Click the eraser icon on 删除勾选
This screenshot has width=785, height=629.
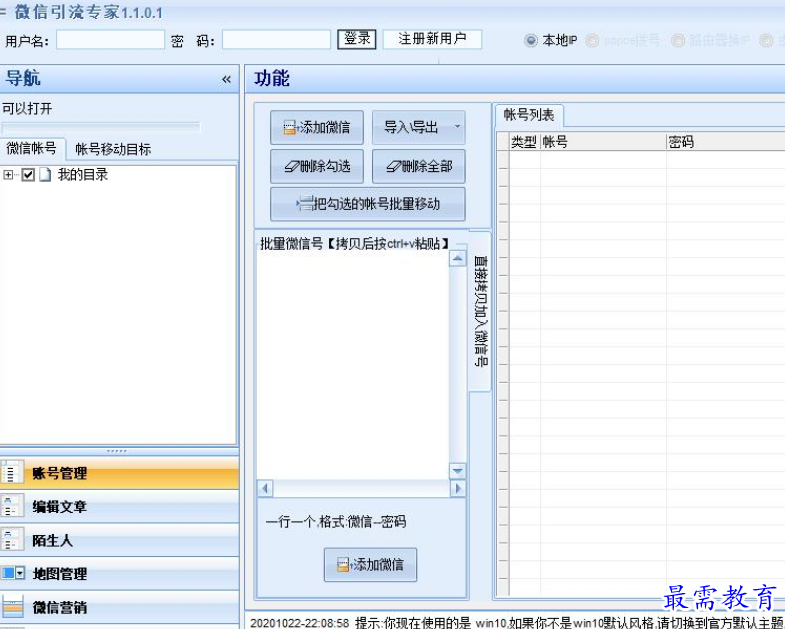[292, 166]
